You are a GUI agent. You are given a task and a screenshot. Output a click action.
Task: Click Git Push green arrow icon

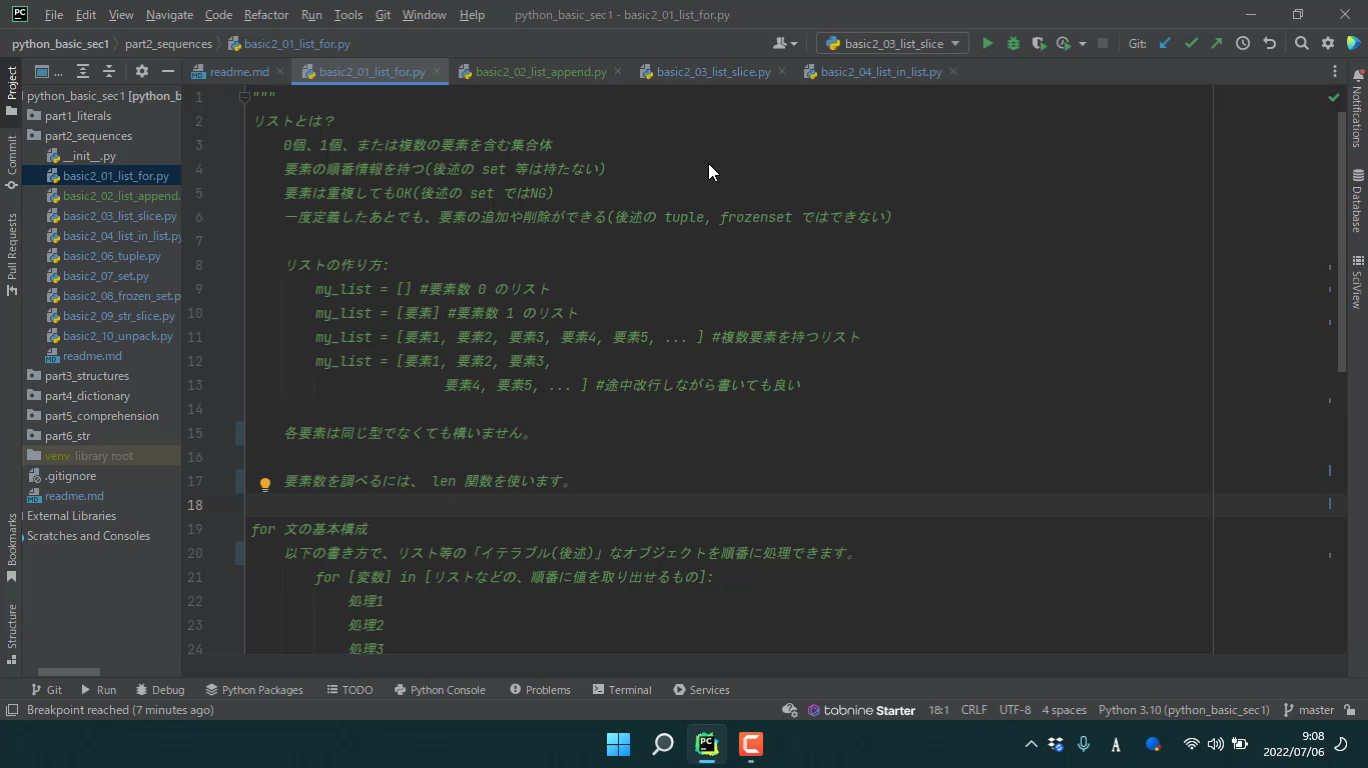1216,44
